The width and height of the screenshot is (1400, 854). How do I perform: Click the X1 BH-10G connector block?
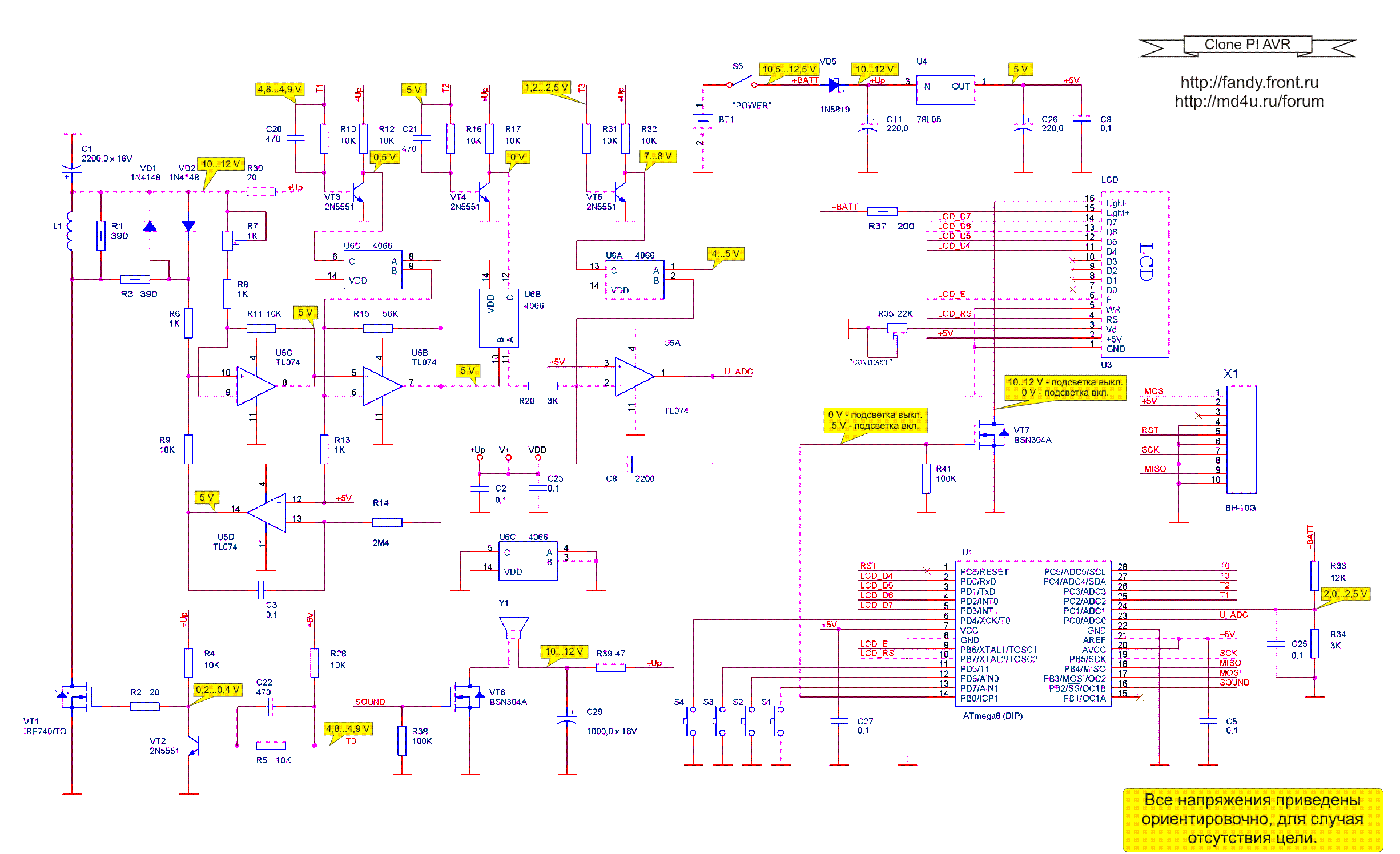coord(1241,440)
